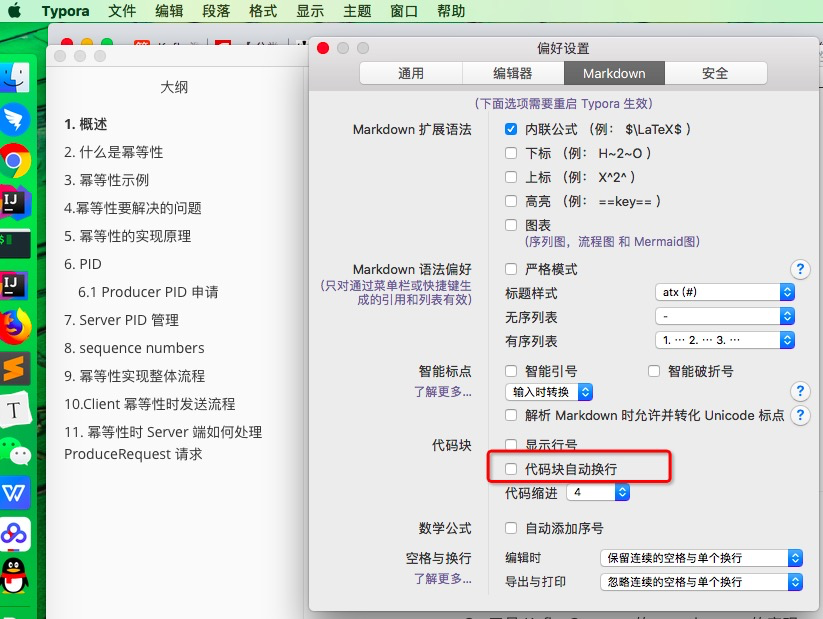Go to outline item 3. 幂等性示例
The height and width of the screenshot is (619, 823).
coord(107,180)
